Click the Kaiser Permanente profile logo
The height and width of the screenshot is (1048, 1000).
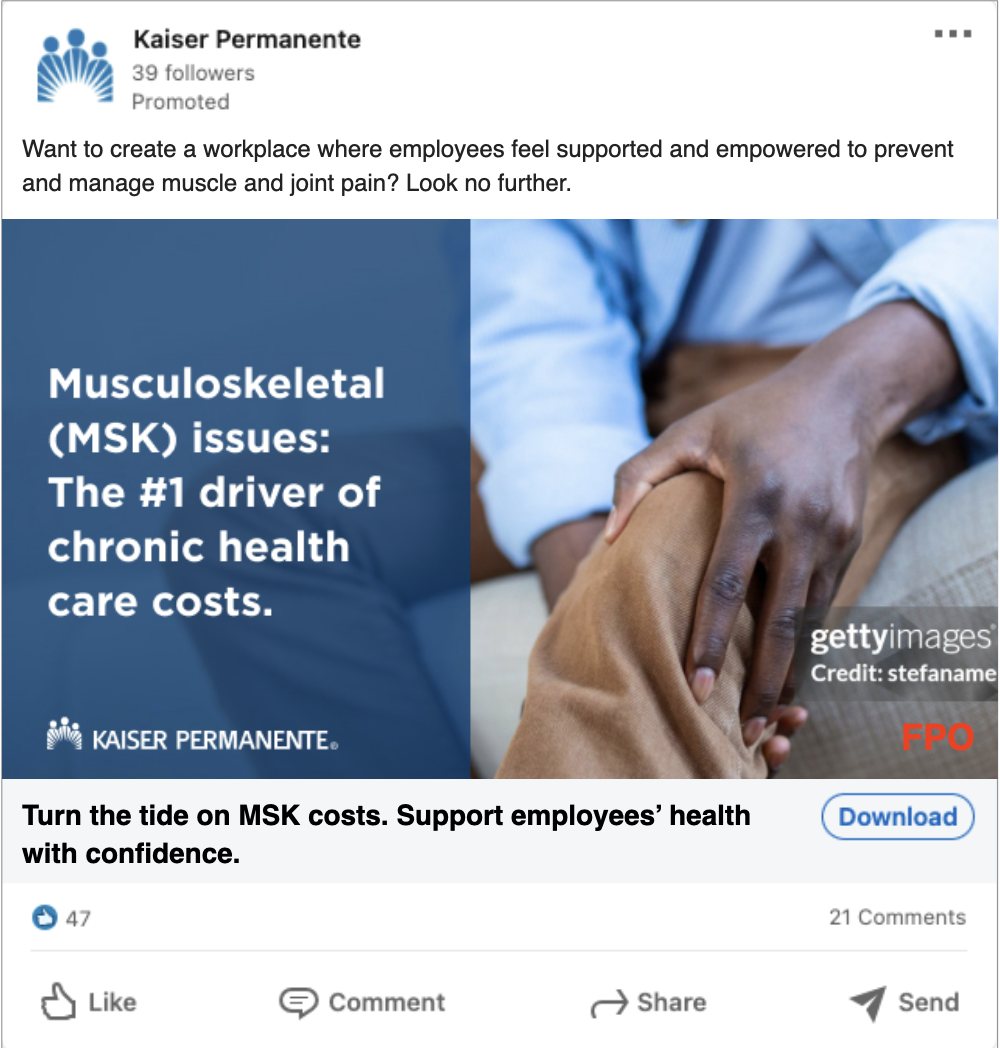75,66
